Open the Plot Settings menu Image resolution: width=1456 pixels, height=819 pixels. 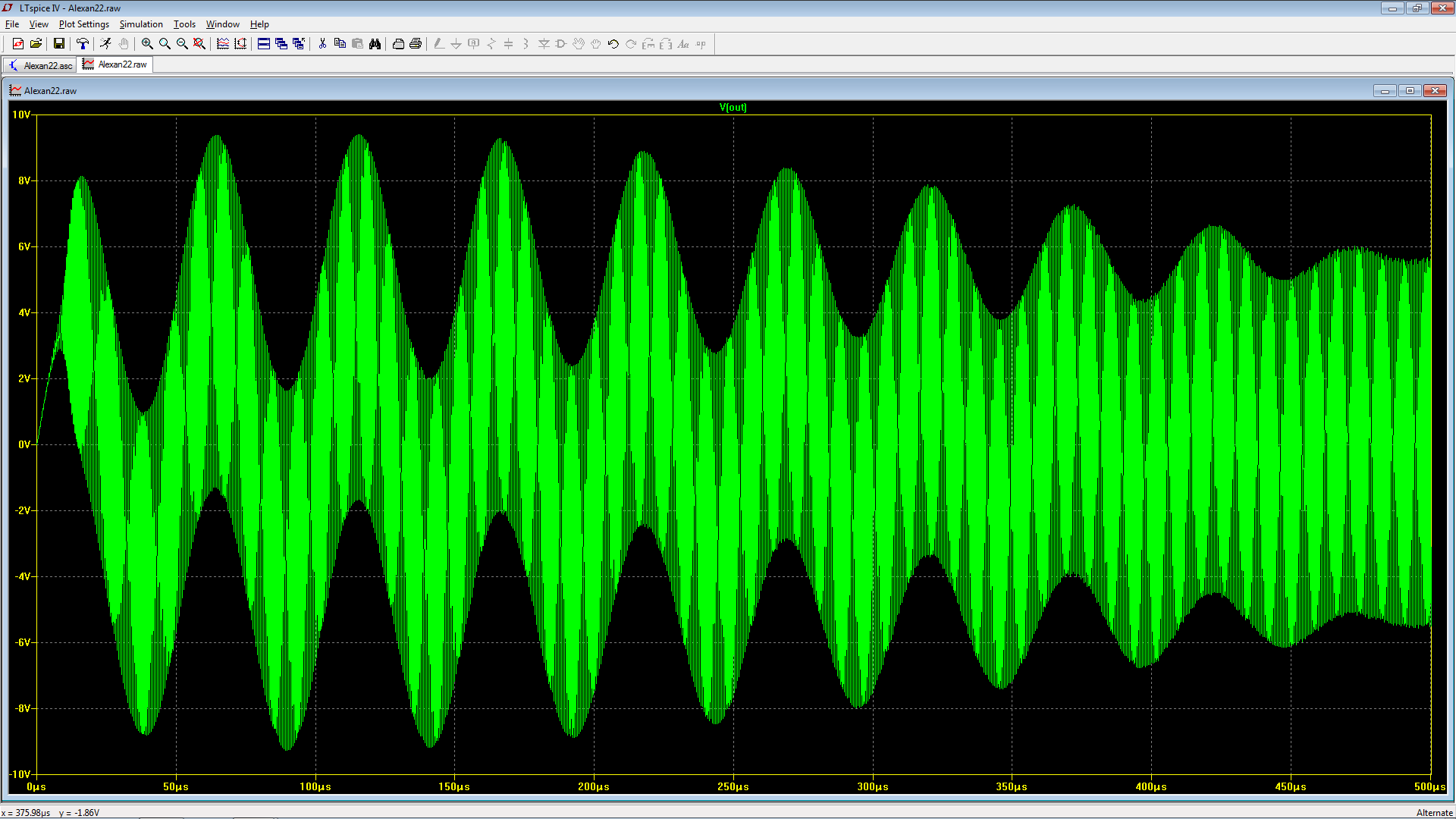83,24
